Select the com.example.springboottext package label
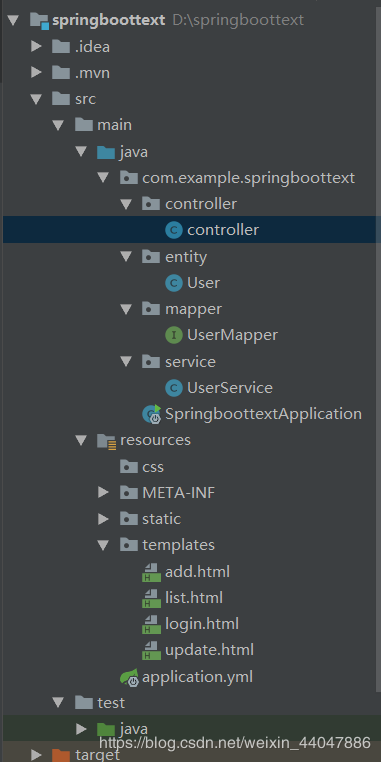 (248, 178)
